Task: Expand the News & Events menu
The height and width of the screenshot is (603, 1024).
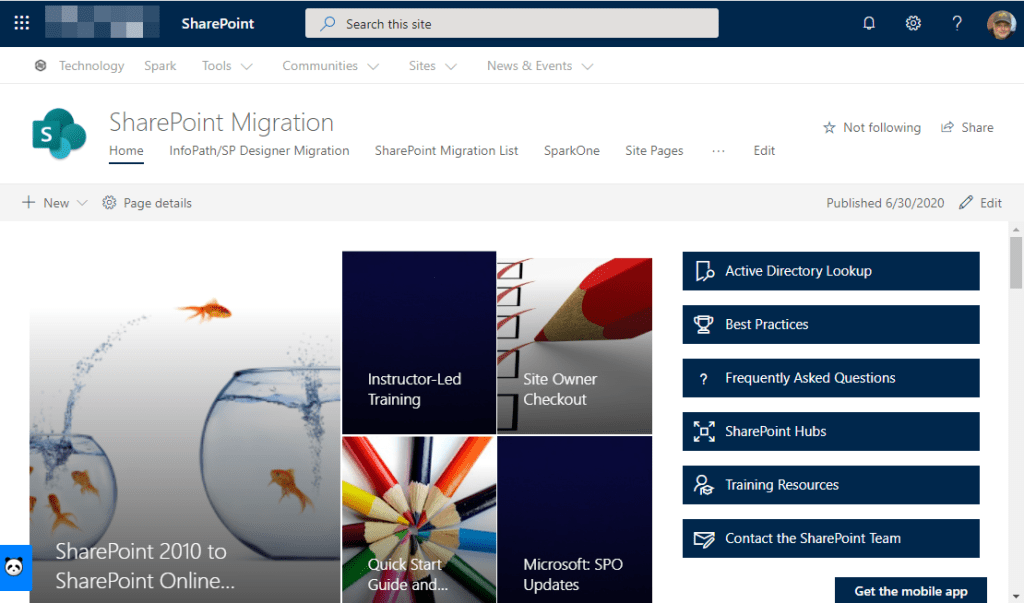Action: click(x=540, y=66)
